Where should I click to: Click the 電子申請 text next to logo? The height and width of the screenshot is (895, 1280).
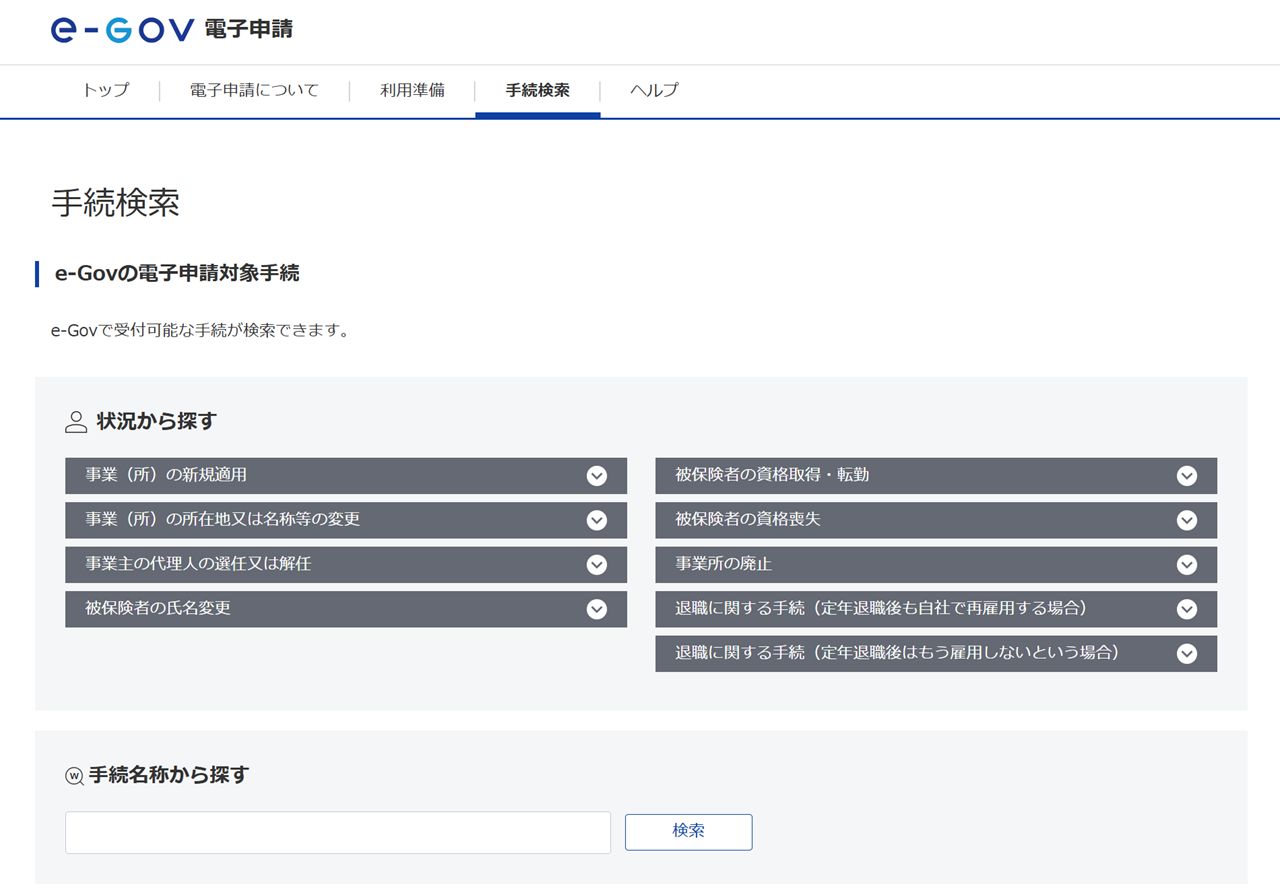[x=248, y=30]
